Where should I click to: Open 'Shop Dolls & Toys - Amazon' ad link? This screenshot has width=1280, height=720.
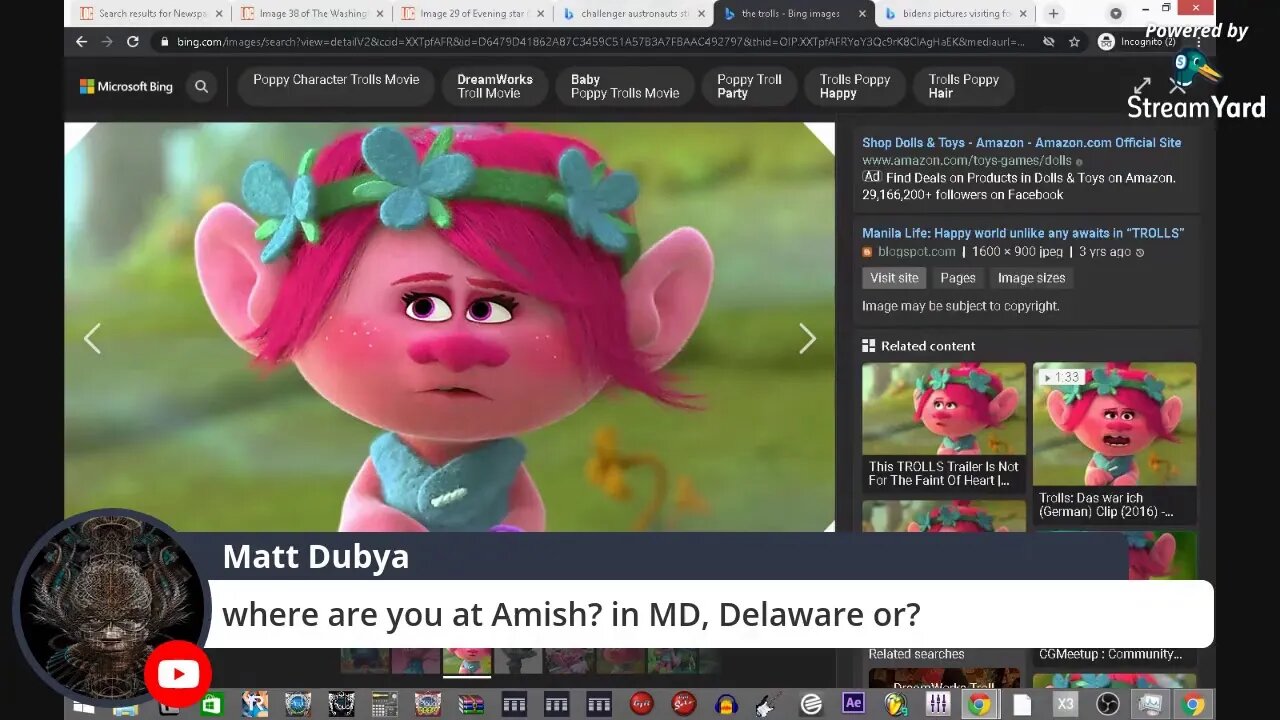1021,143
